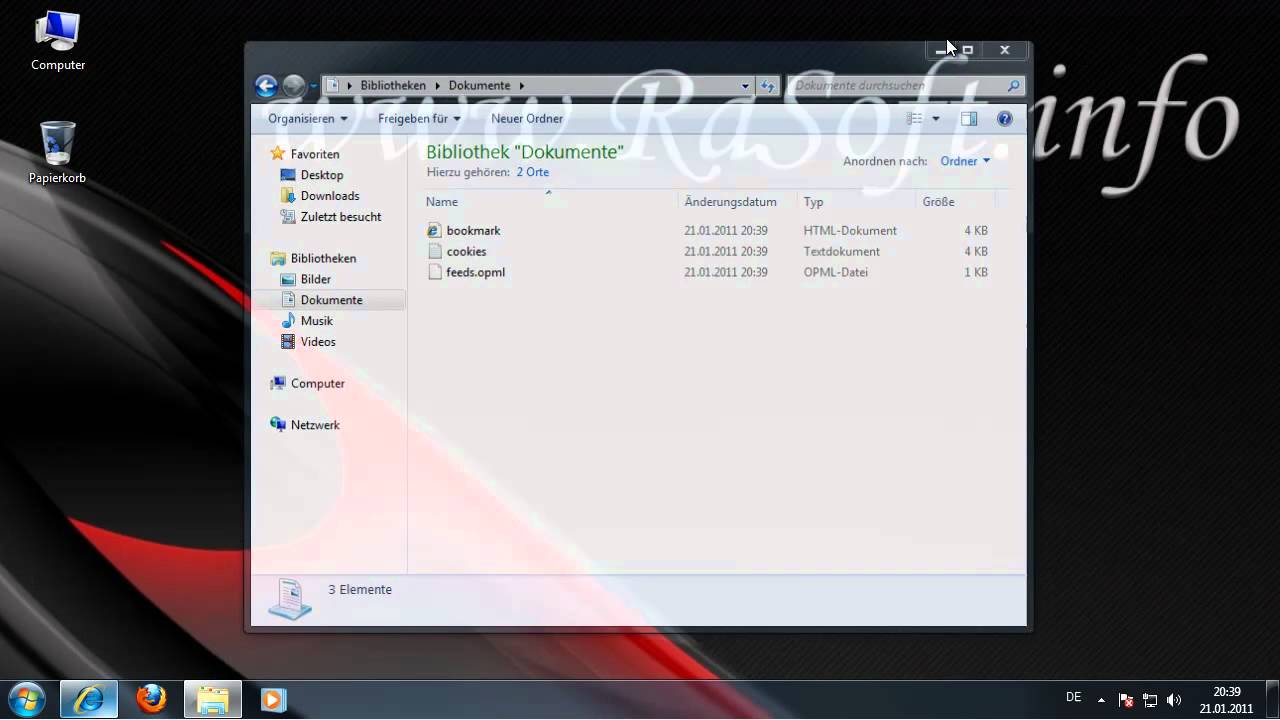Open the Organisieren menu

[308, 118]
